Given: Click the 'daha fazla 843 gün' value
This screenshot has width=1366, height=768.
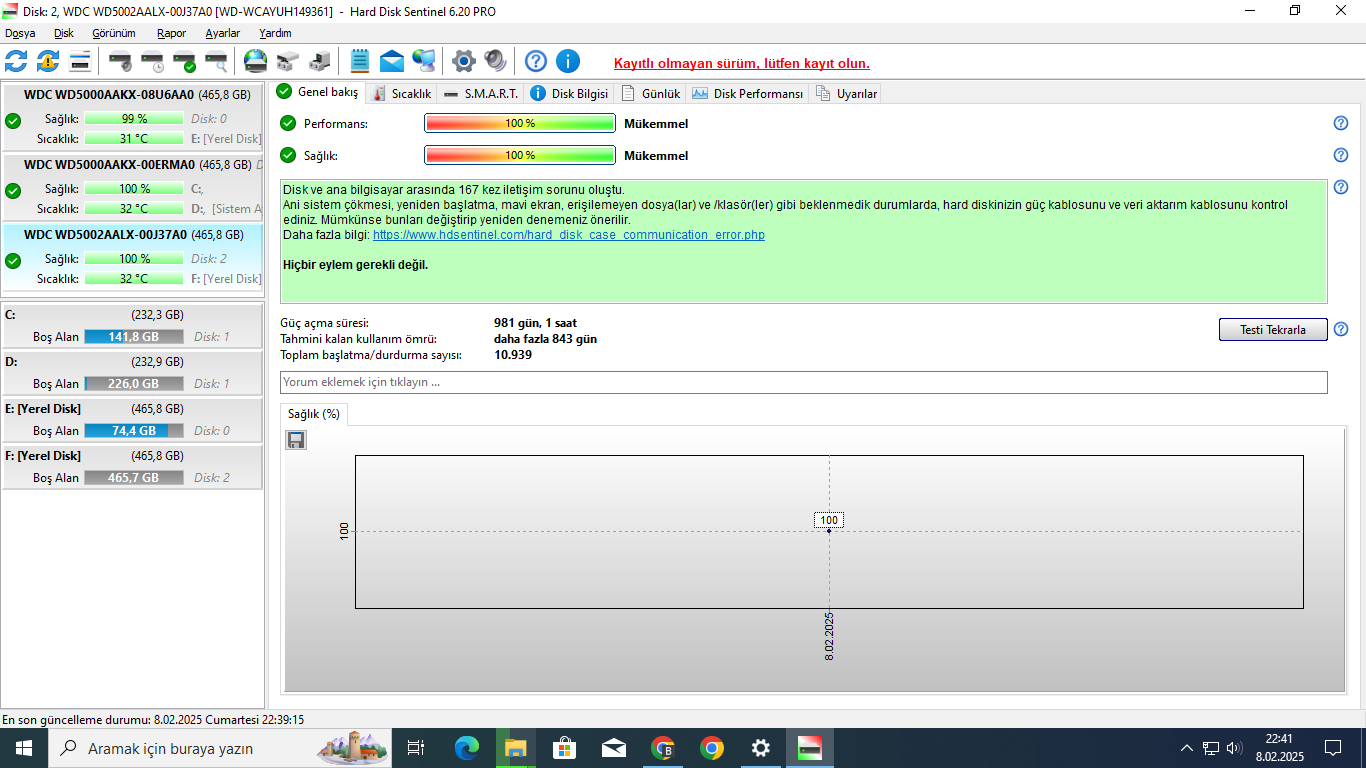Looking at the screenshot, I should point(545,339).
